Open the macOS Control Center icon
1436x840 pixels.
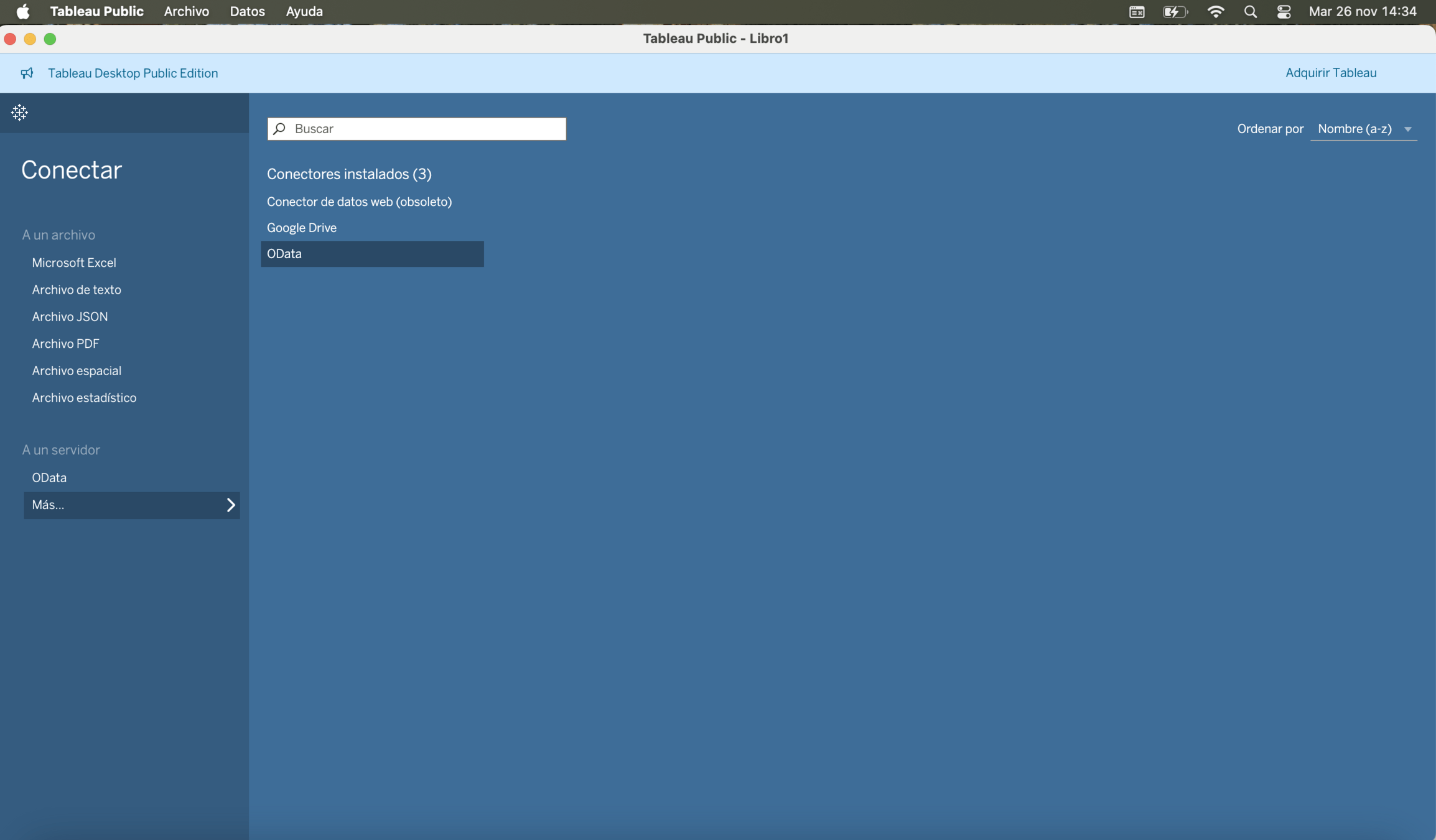pyautogui.click(x=1284, y=12)
